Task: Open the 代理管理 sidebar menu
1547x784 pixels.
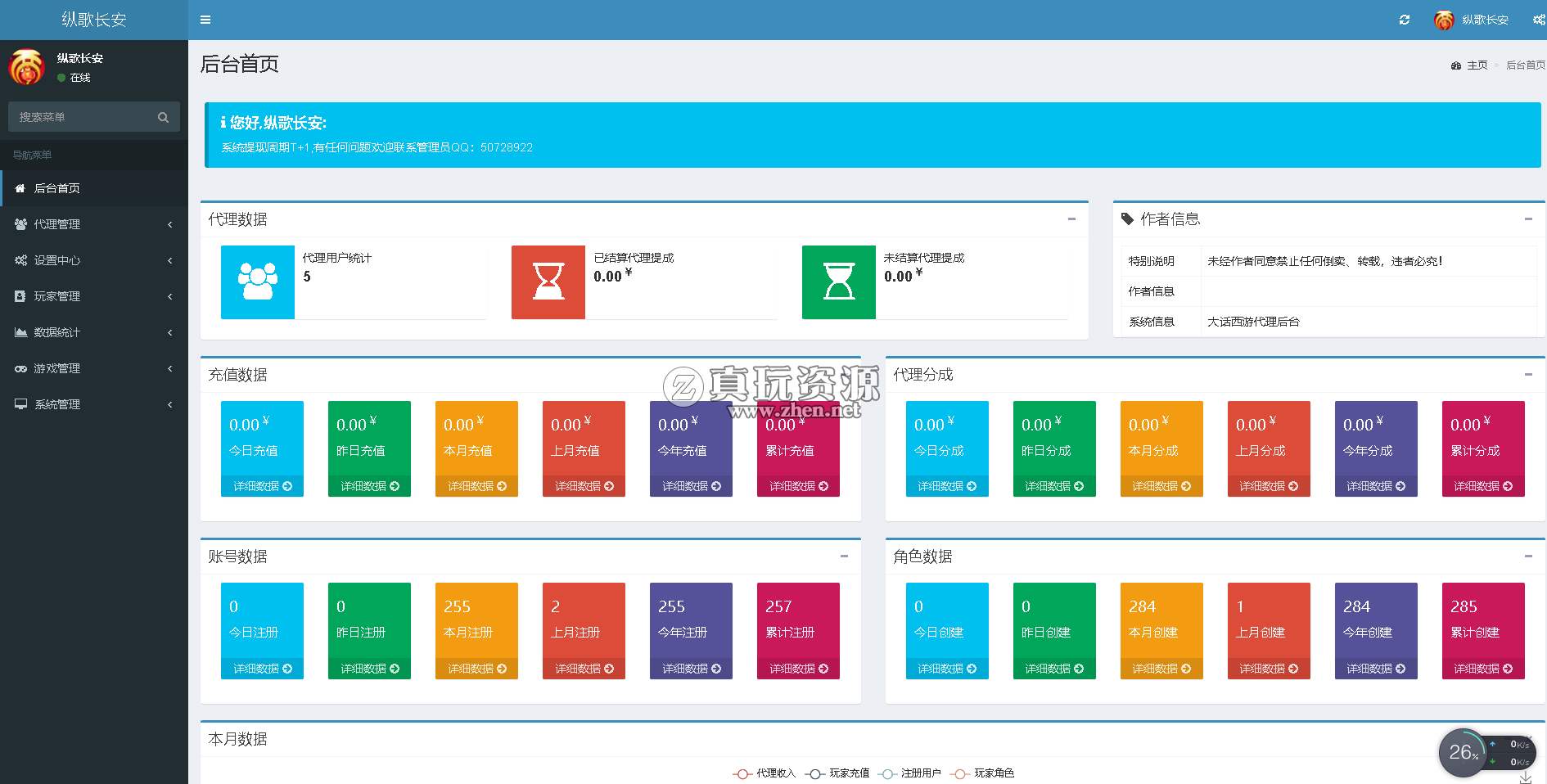Action: pos(94,224)
